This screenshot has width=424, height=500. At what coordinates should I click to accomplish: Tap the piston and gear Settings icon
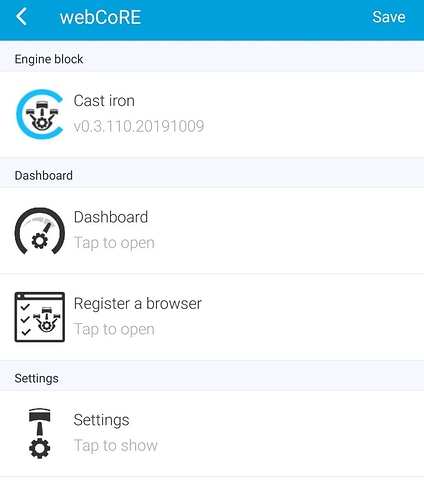pos(40,433)
